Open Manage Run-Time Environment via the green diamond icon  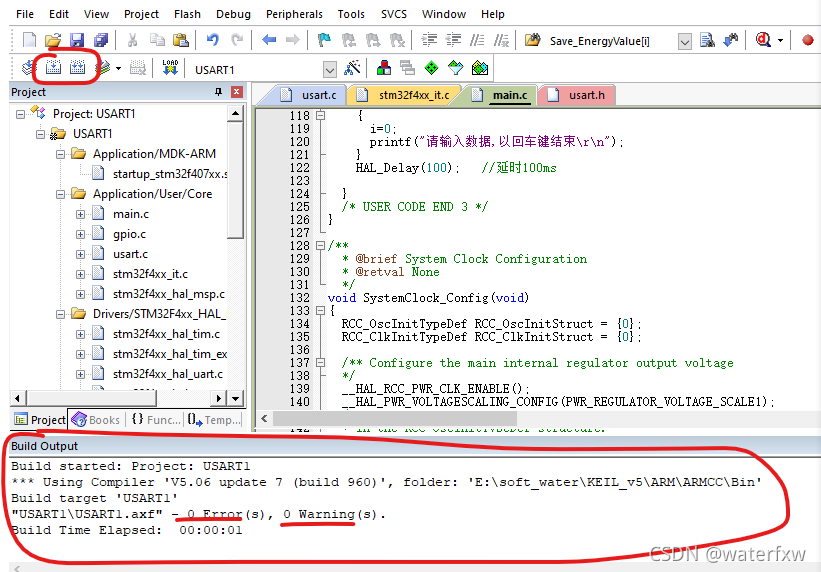point(431,68)
